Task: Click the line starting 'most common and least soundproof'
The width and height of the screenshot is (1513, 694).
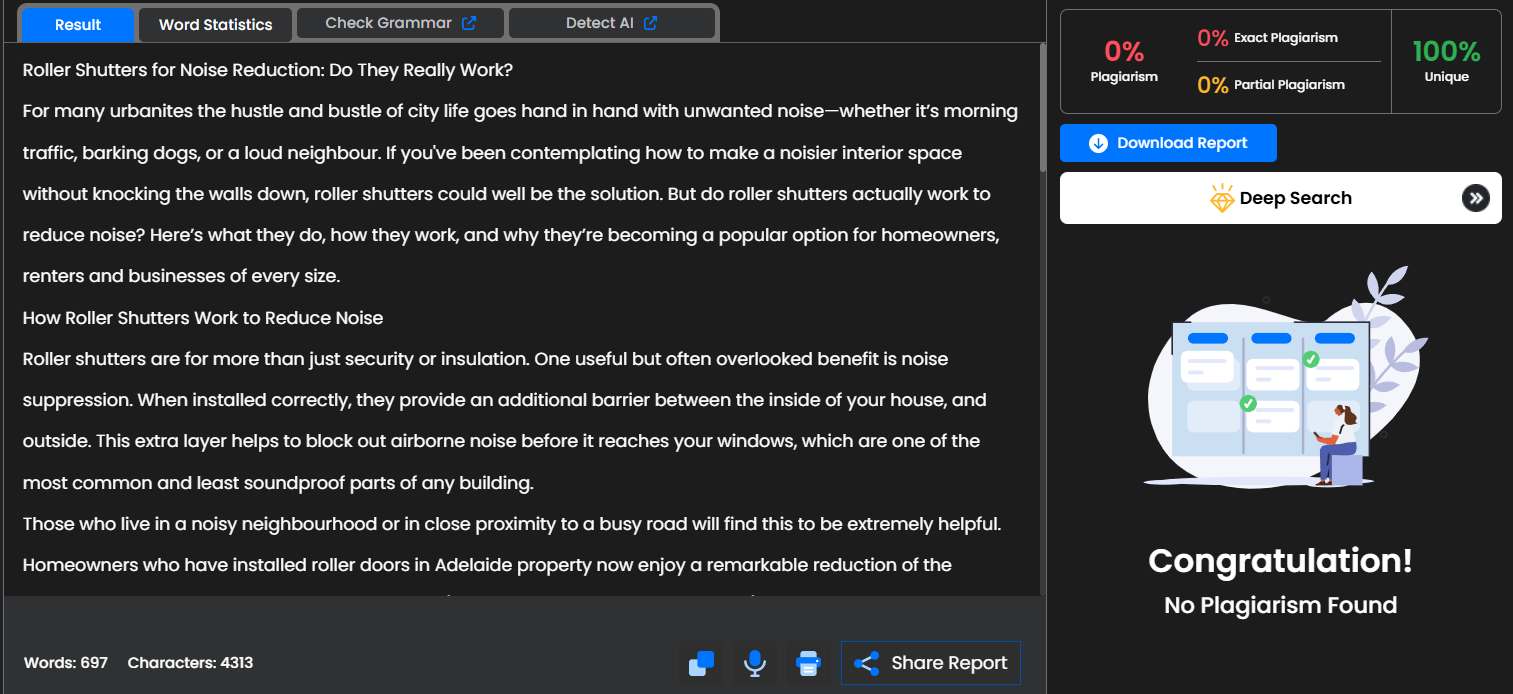Action: 278,483
